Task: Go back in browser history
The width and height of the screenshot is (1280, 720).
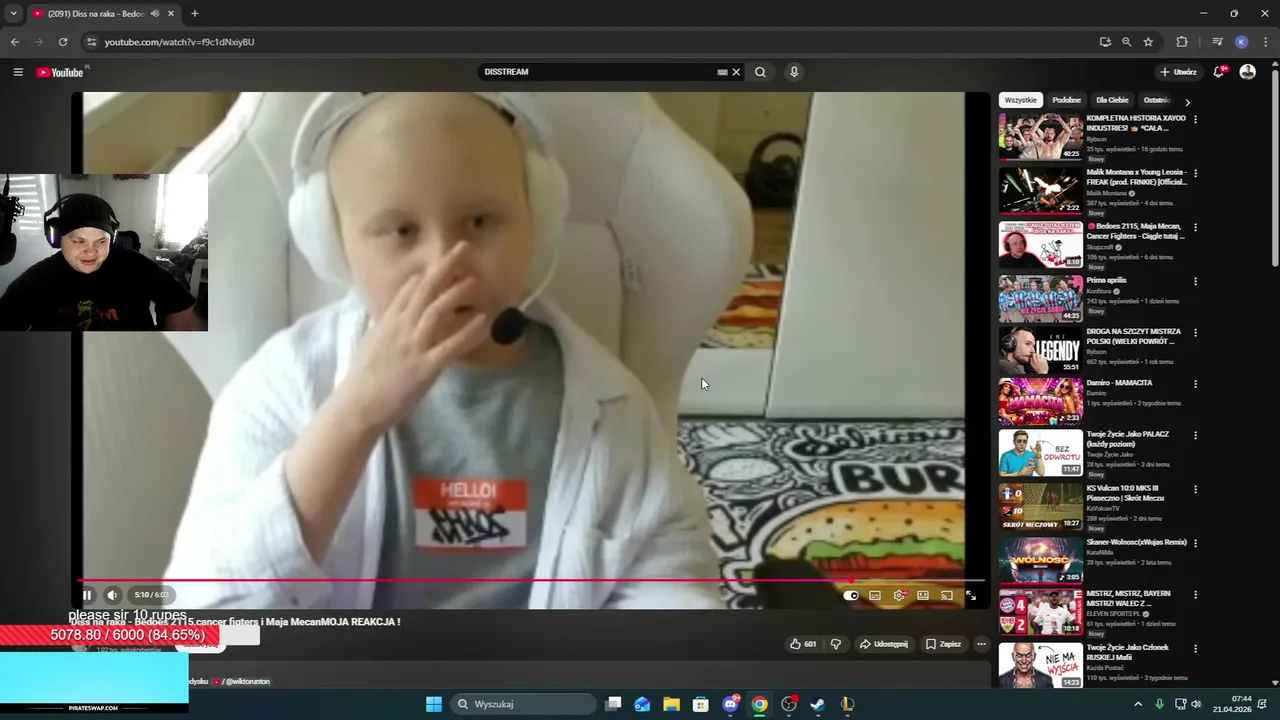Action: [x=15, y=42]
